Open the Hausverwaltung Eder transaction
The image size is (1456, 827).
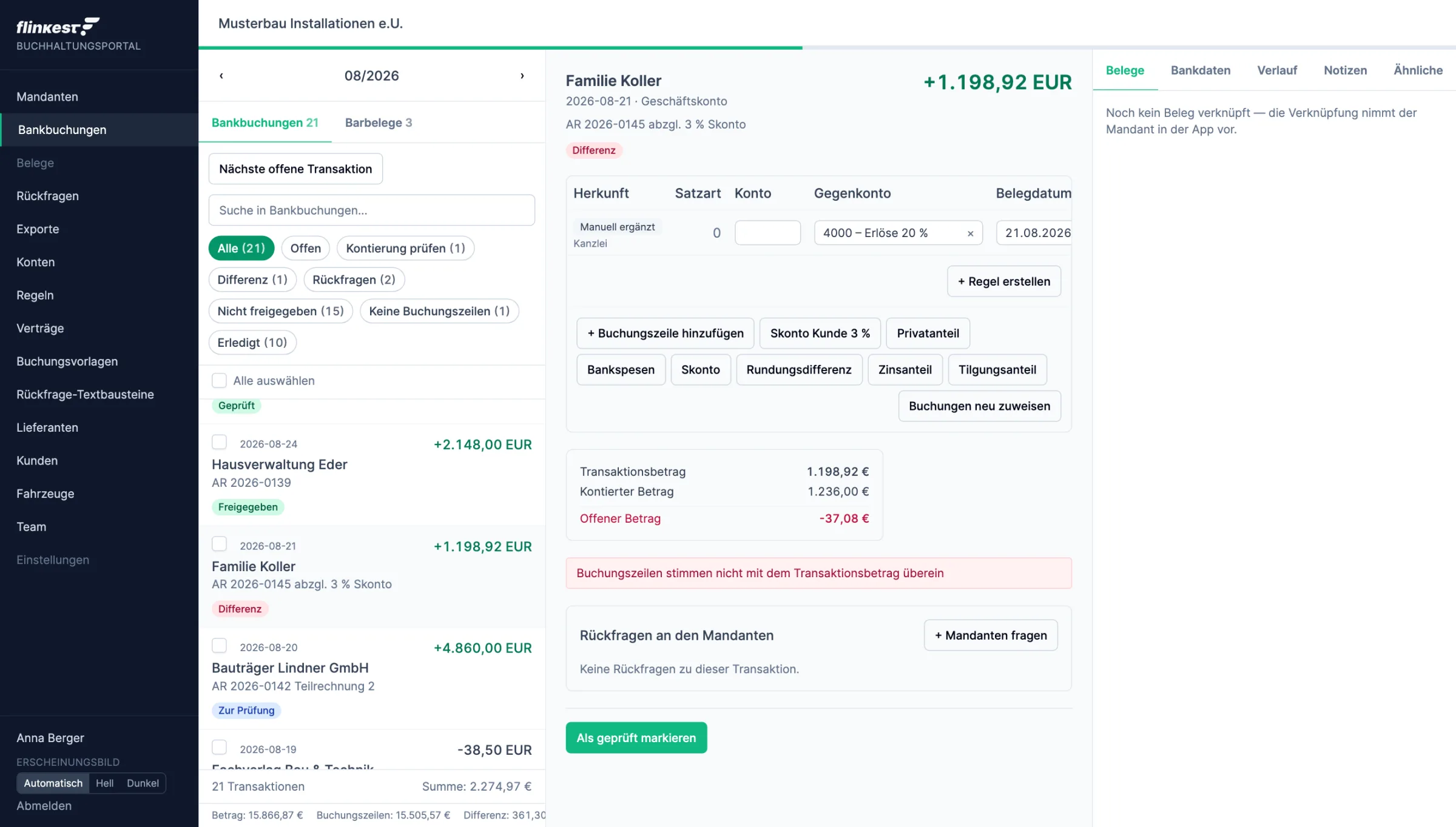(371, 475)
